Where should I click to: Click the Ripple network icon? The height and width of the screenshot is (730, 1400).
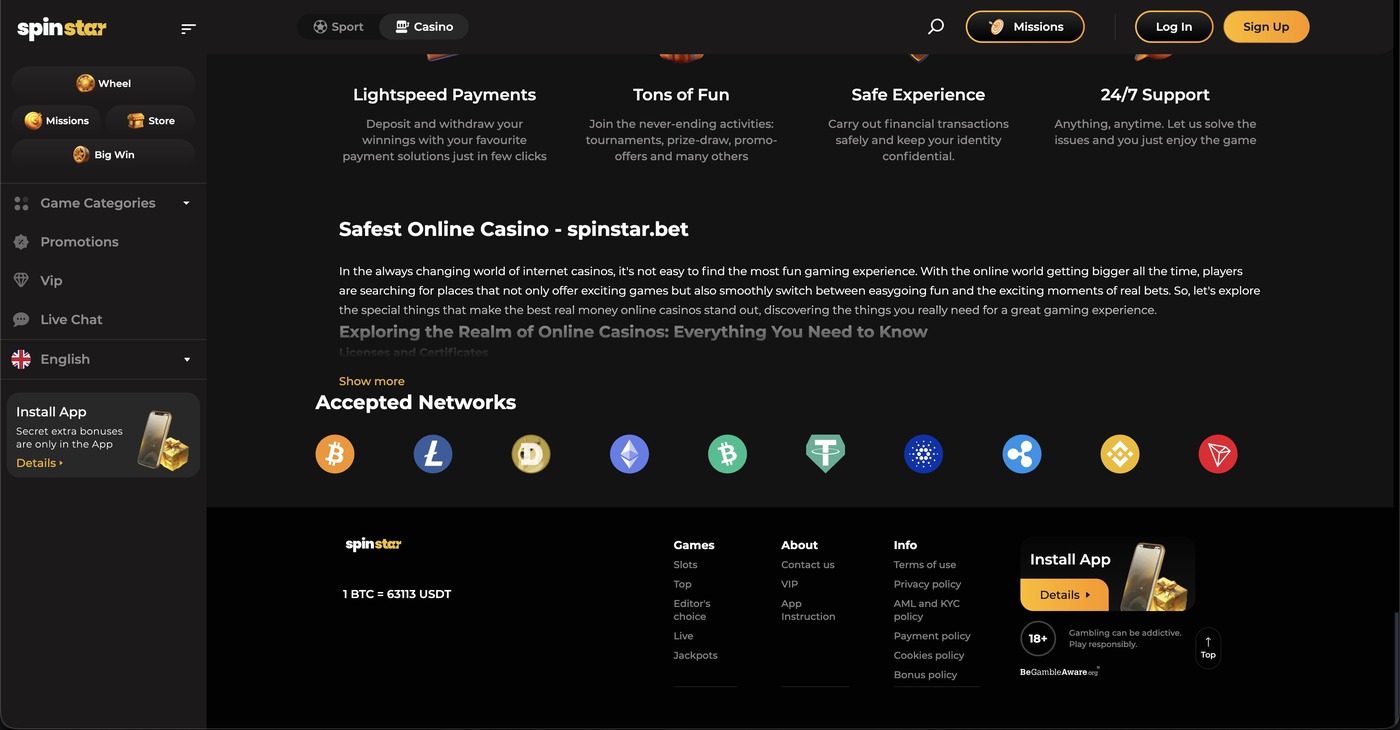(1022, 454)
